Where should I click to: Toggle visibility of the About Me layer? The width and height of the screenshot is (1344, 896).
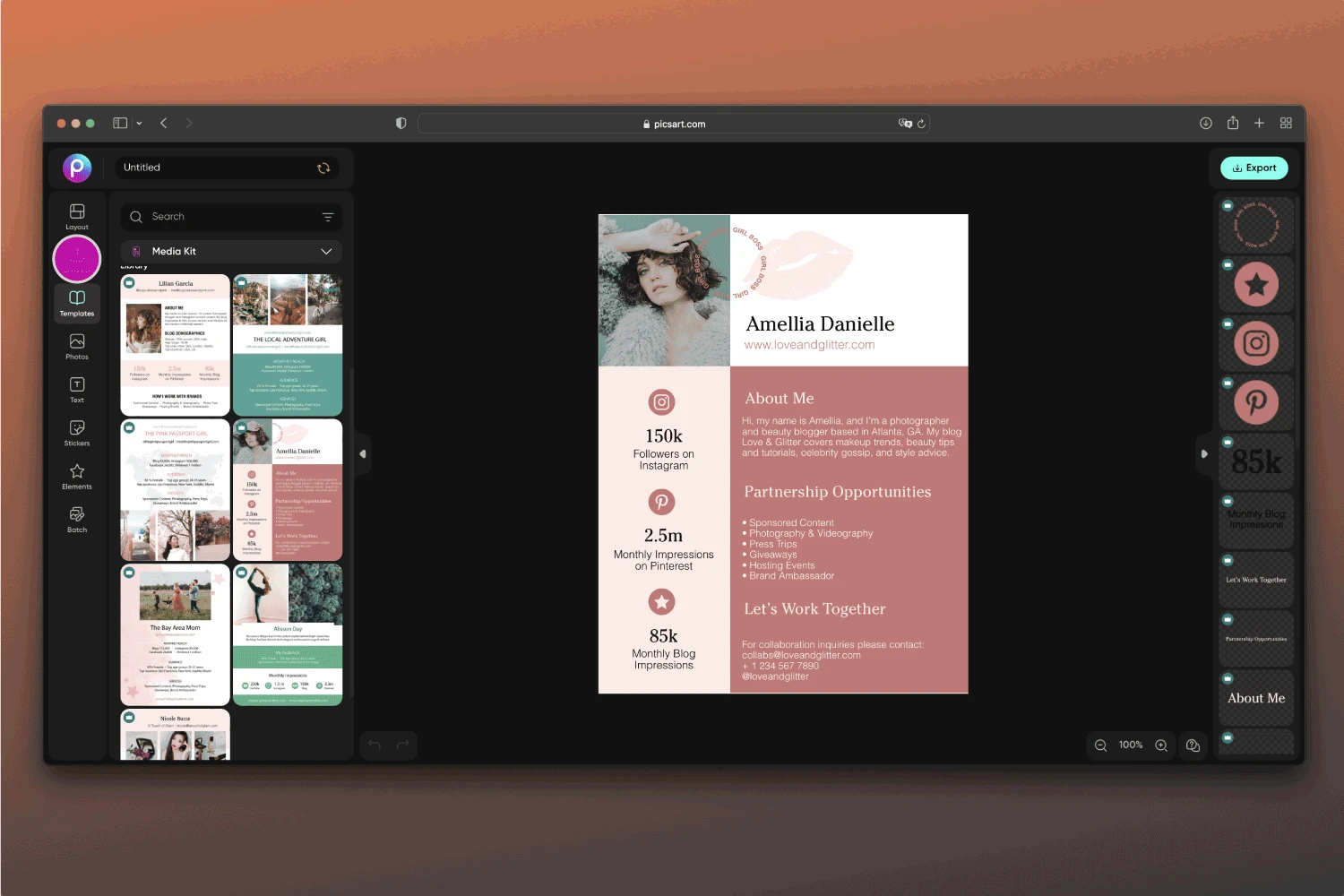point(1227,677)
